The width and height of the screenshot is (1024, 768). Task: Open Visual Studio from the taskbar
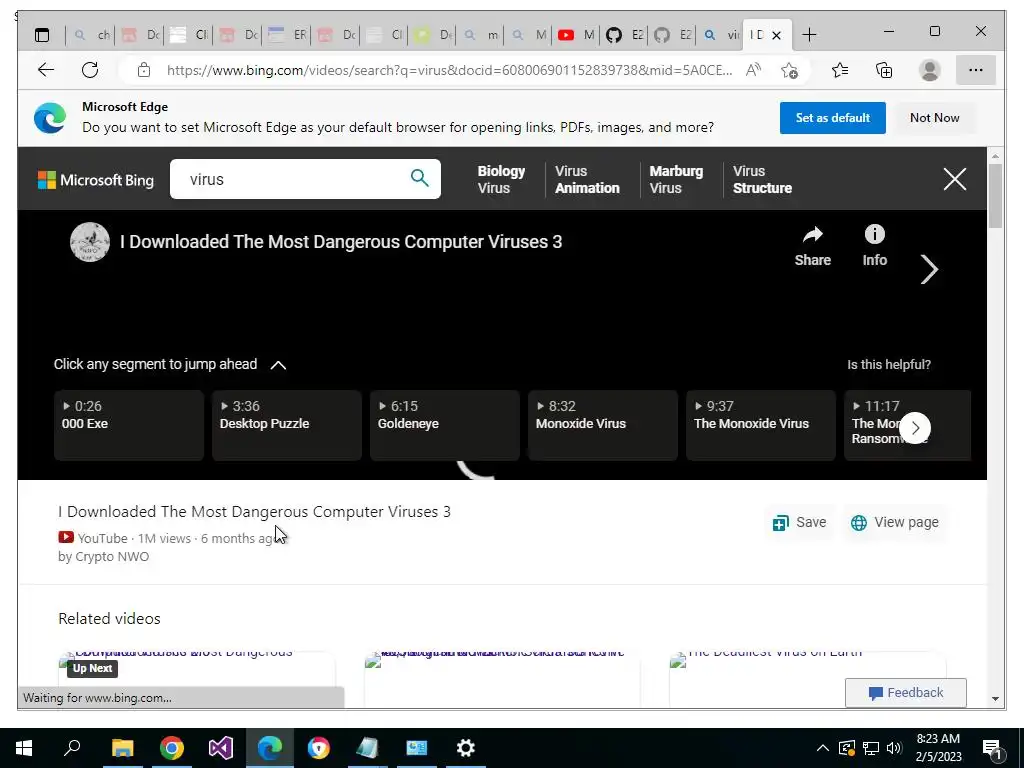(221, 748)
